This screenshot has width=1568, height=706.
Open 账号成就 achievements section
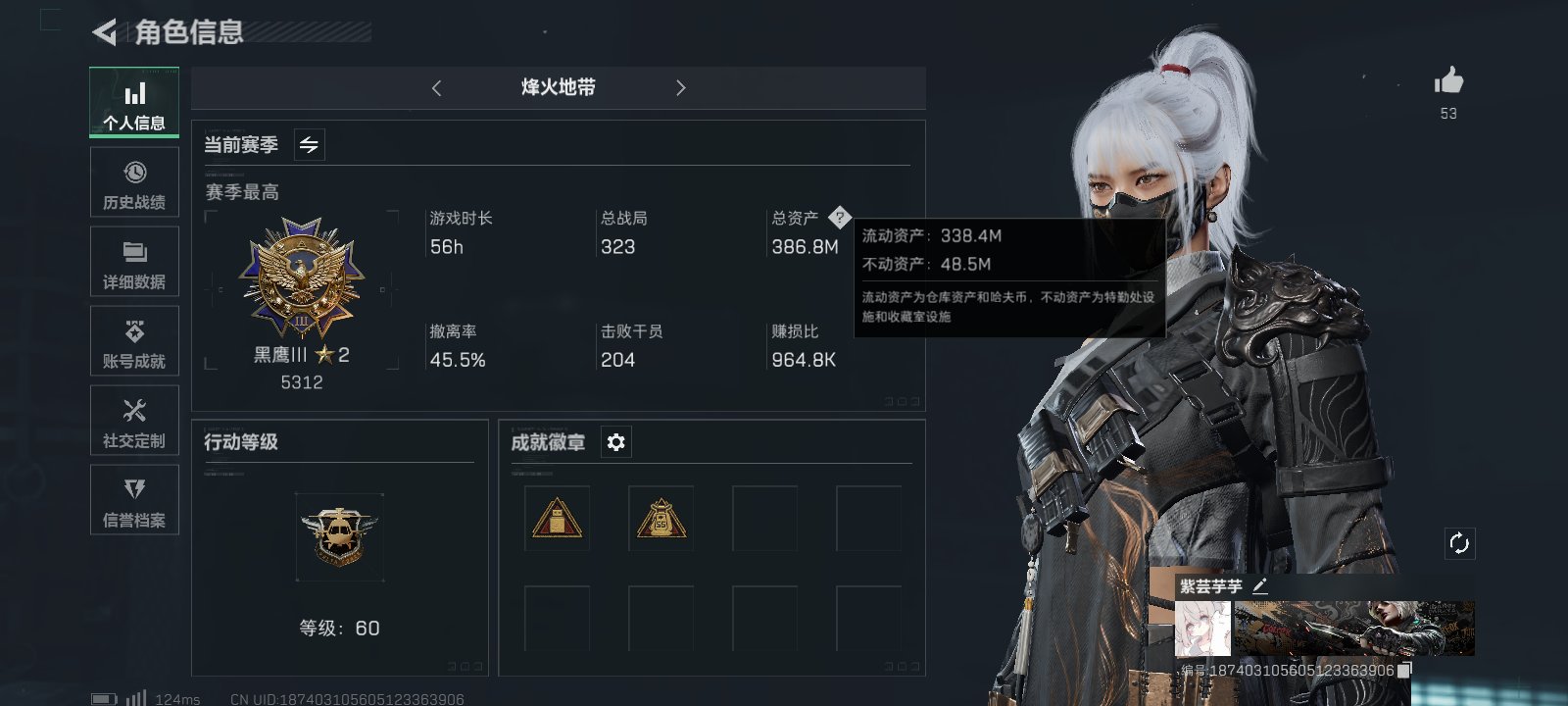click(x=134, y=341)
